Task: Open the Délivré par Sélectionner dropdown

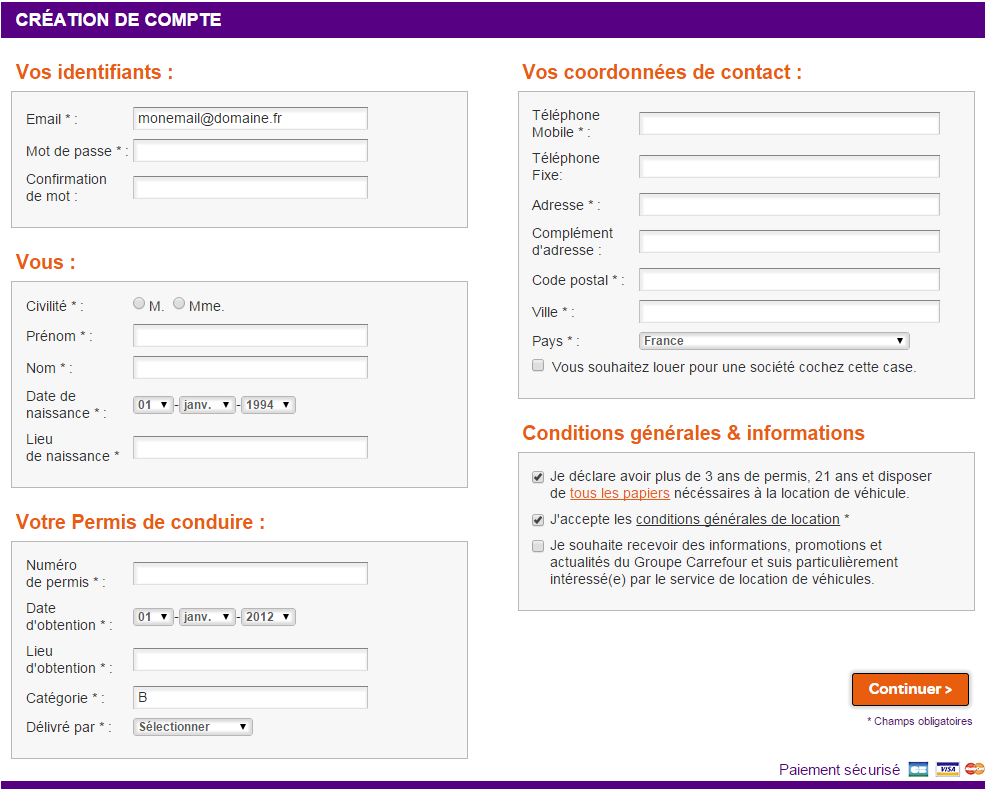Action: 193,727
